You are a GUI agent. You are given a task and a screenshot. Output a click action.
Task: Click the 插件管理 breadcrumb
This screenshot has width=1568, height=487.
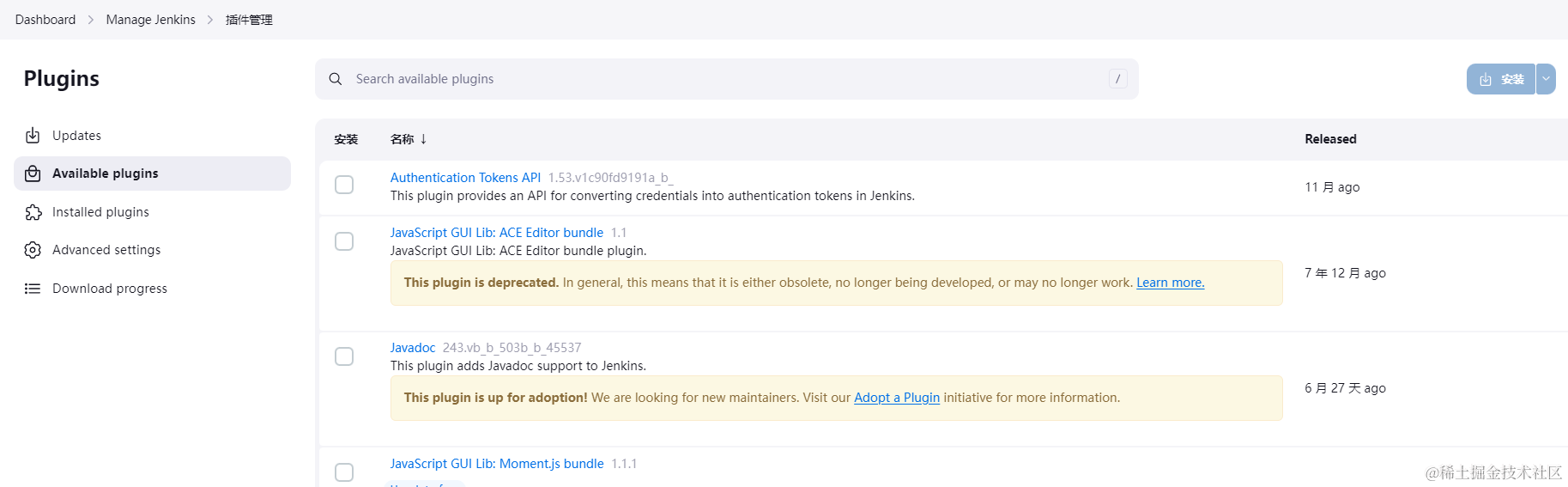click(x=249, y=20)
